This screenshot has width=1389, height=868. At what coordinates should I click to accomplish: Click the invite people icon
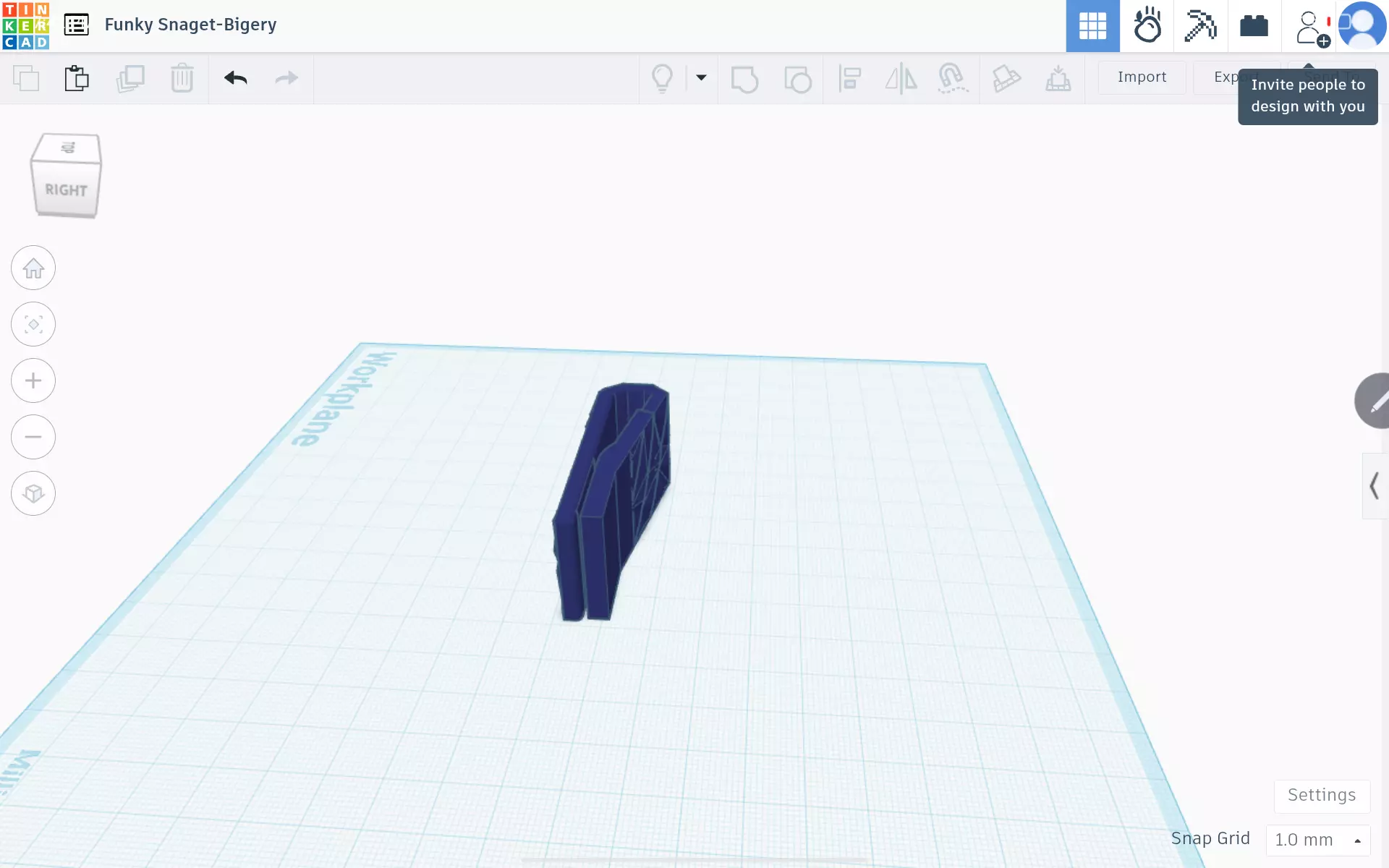1312,27
